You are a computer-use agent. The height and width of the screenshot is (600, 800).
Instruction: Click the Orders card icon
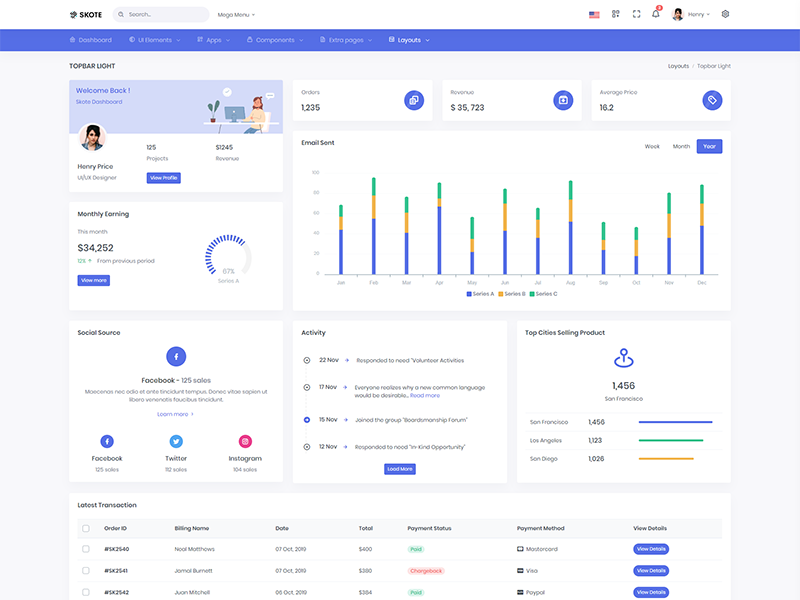click(x=414, y=100)
